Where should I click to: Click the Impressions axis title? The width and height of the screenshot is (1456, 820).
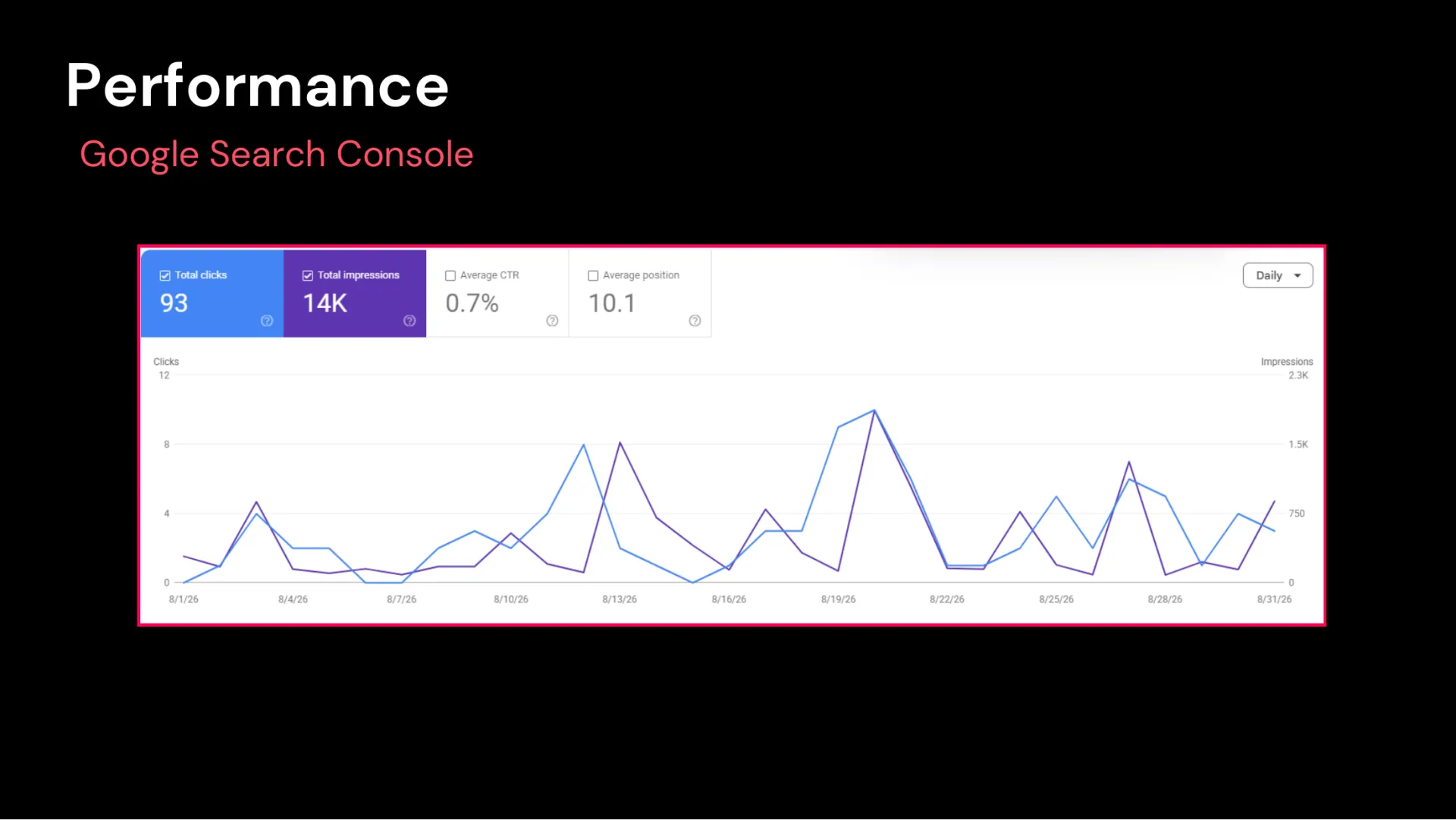[1287, 362]
